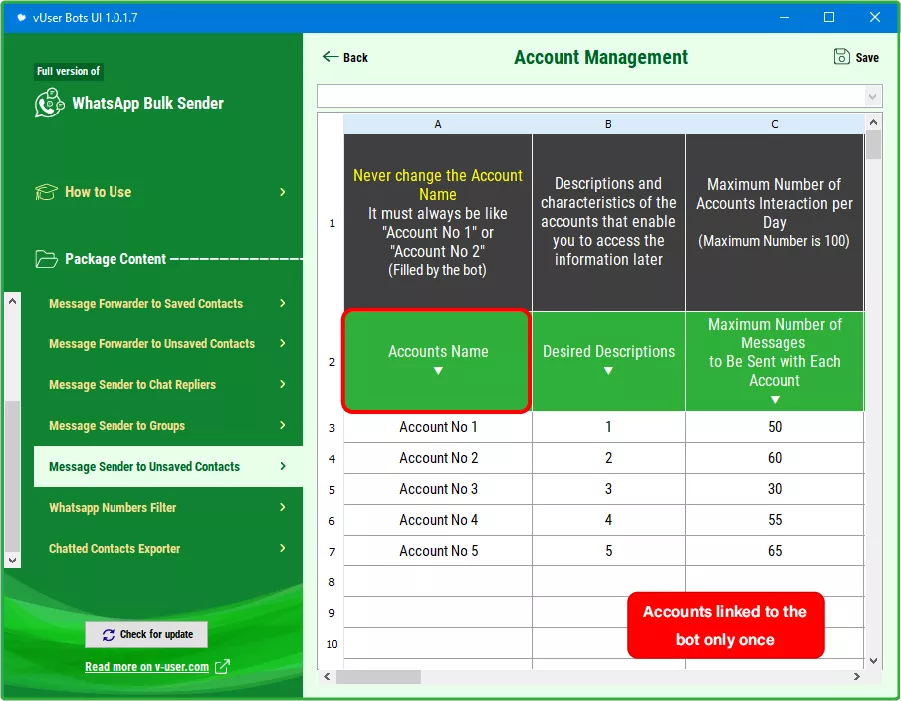Click the Save floppy disk icon
Viewport: 901px width, 701px height.
(x=841, y=56)
